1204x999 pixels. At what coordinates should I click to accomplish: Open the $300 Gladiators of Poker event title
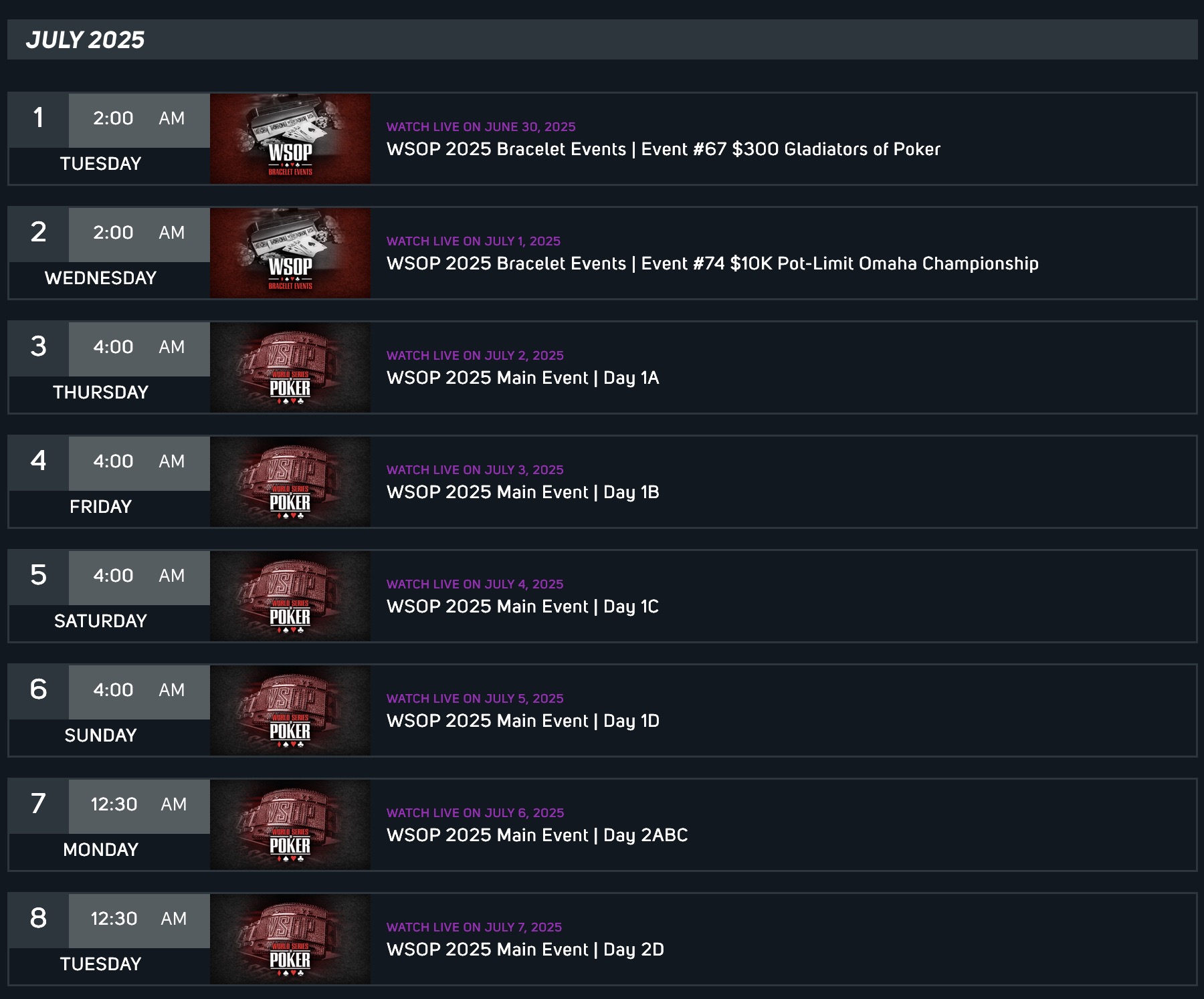pos(663,149)
